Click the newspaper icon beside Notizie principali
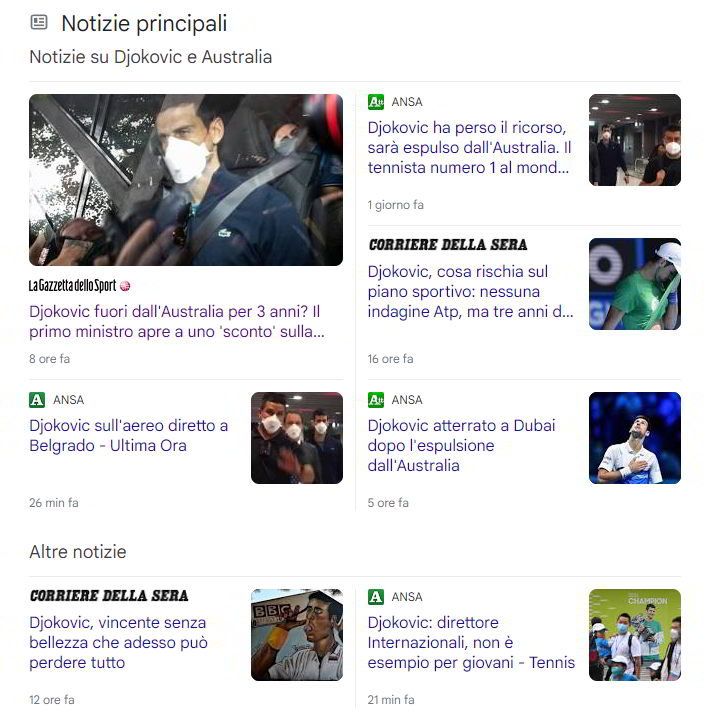 pos(39,22)
